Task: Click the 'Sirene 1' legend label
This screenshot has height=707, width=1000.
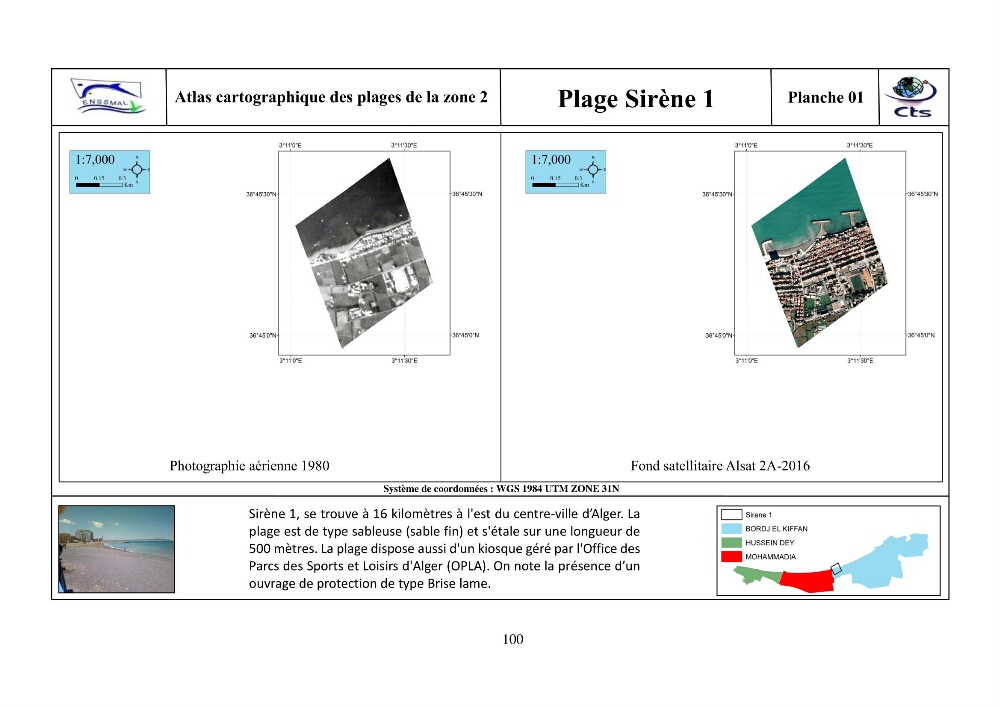Action: (758, 514)
